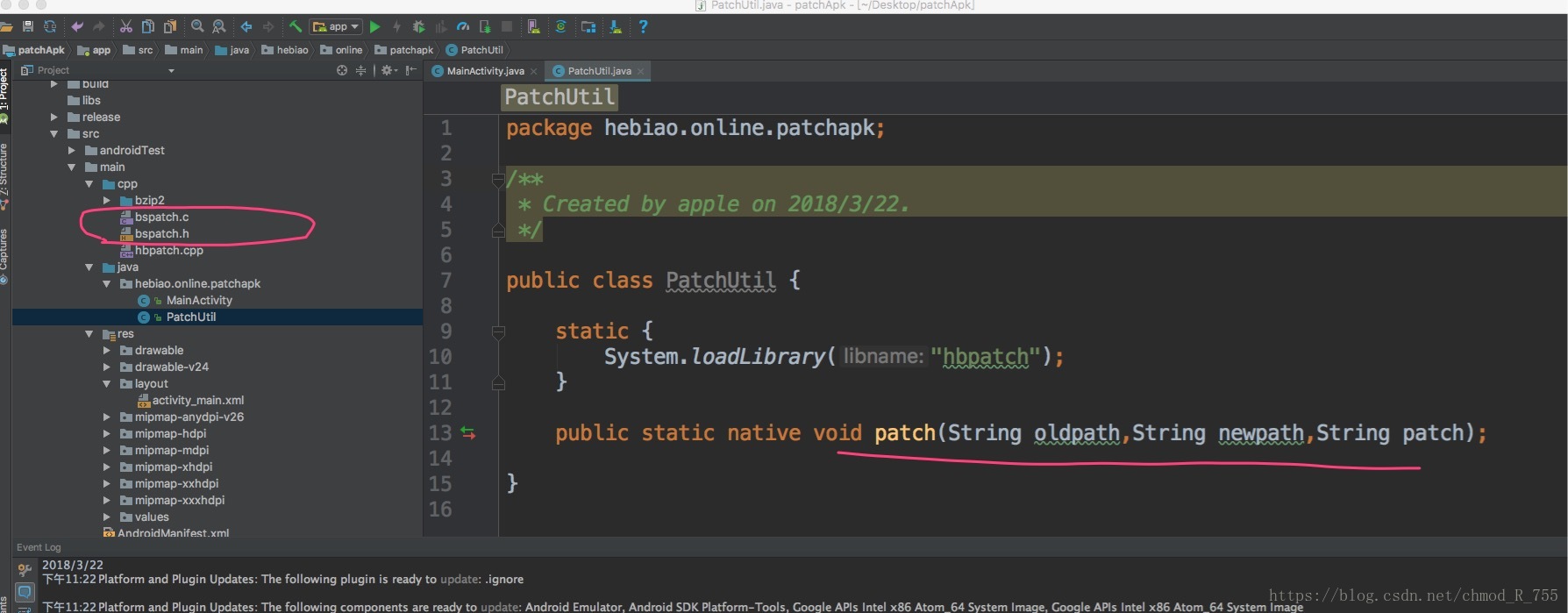Click the Synchronize toolbar icon

click(50, 26)
